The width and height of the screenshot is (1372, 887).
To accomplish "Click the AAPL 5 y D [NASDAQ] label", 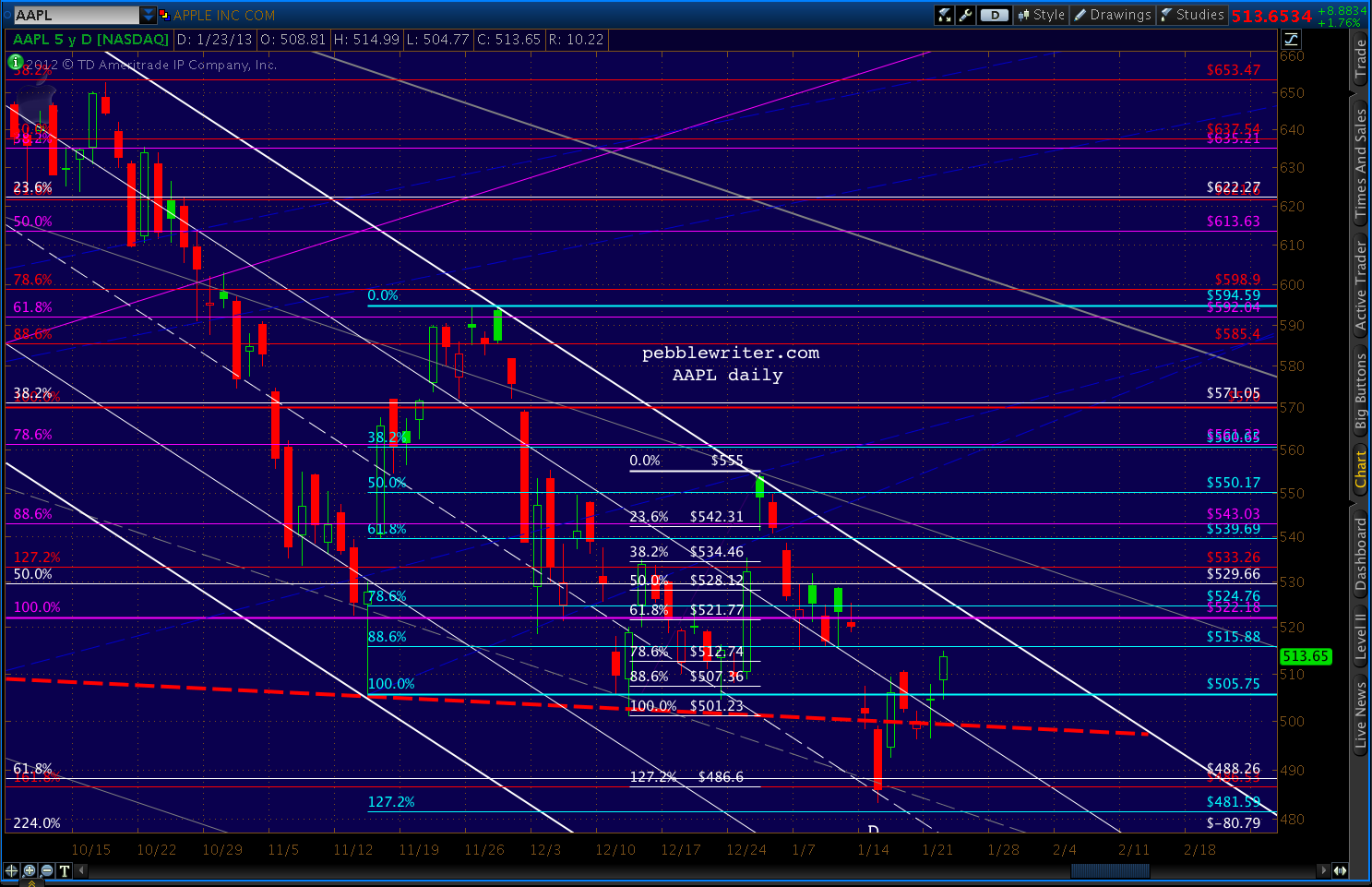I will click(90, 40).
